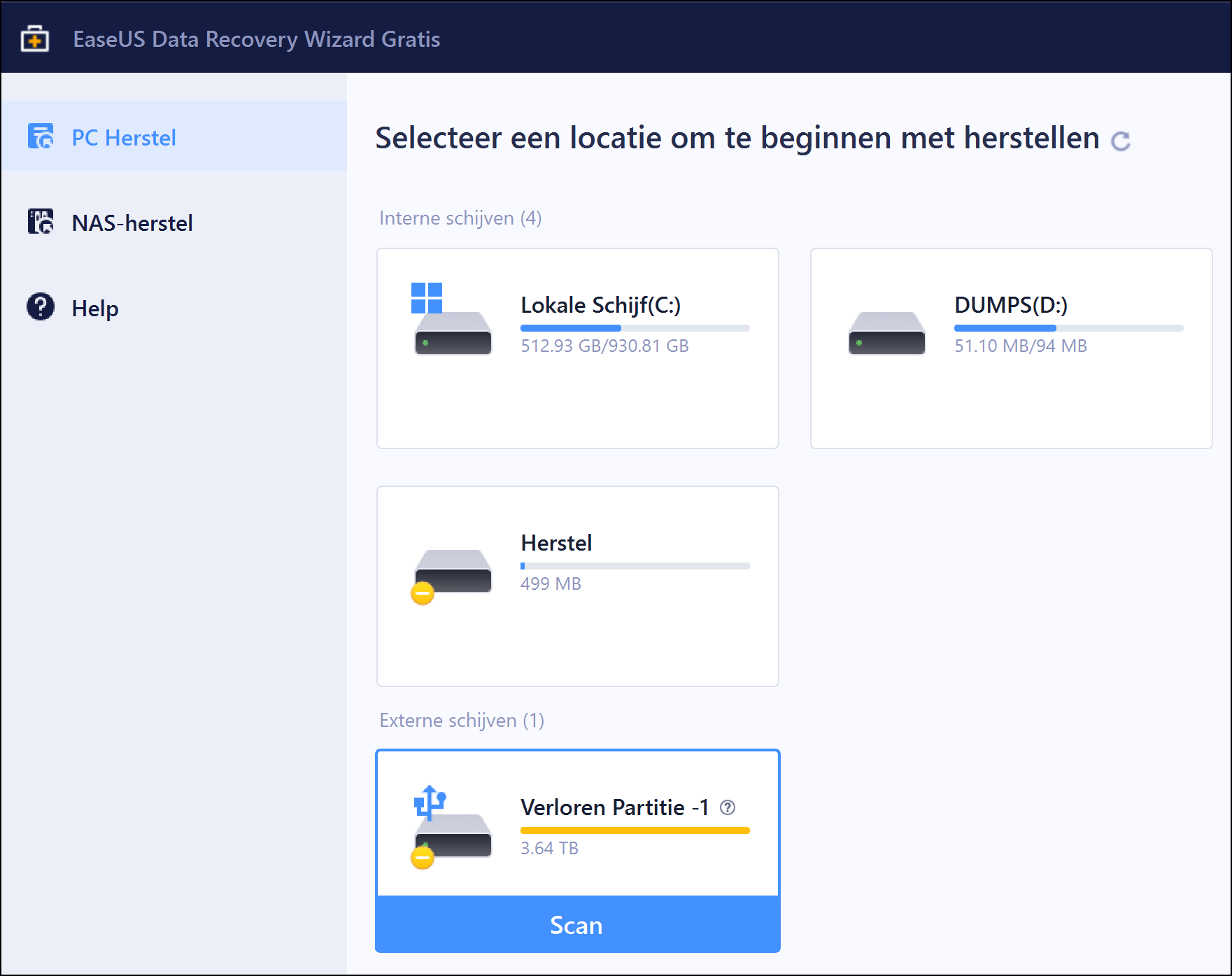Click the Help question mark icon

point(41,306)
